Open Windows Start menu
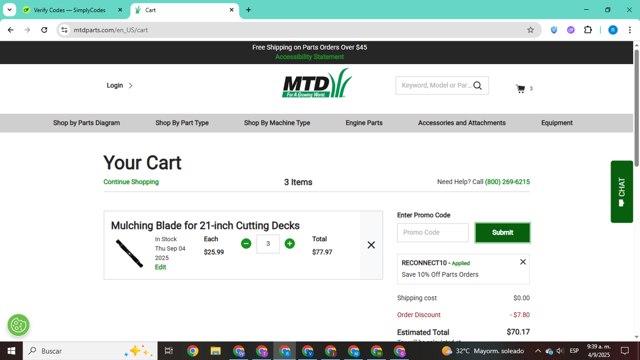640x360 pixels. (x=11, y=351)
